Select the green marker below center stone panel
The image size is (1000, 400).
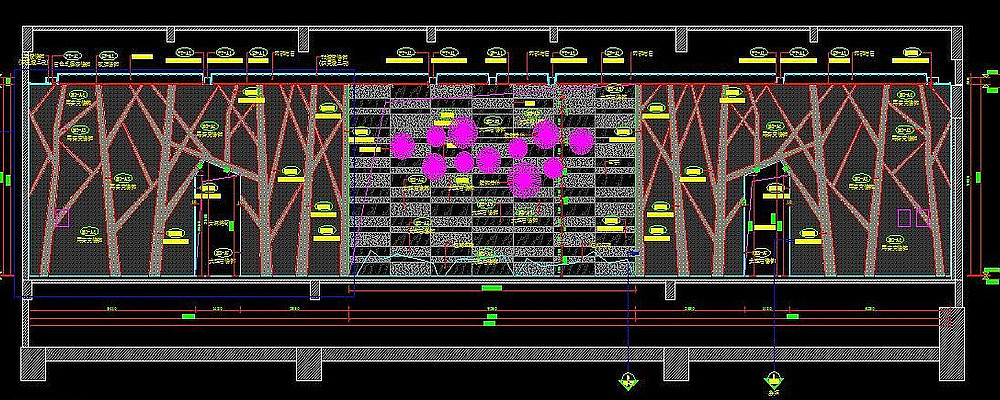click(491, 289)
